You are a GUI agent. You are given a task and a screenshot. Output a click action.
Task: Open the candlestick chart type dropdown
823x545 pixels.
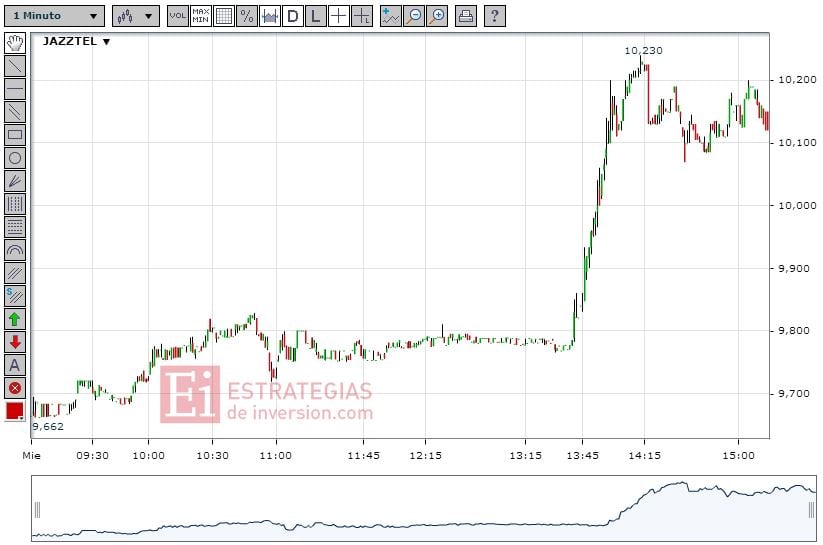(x=135, y=16)
